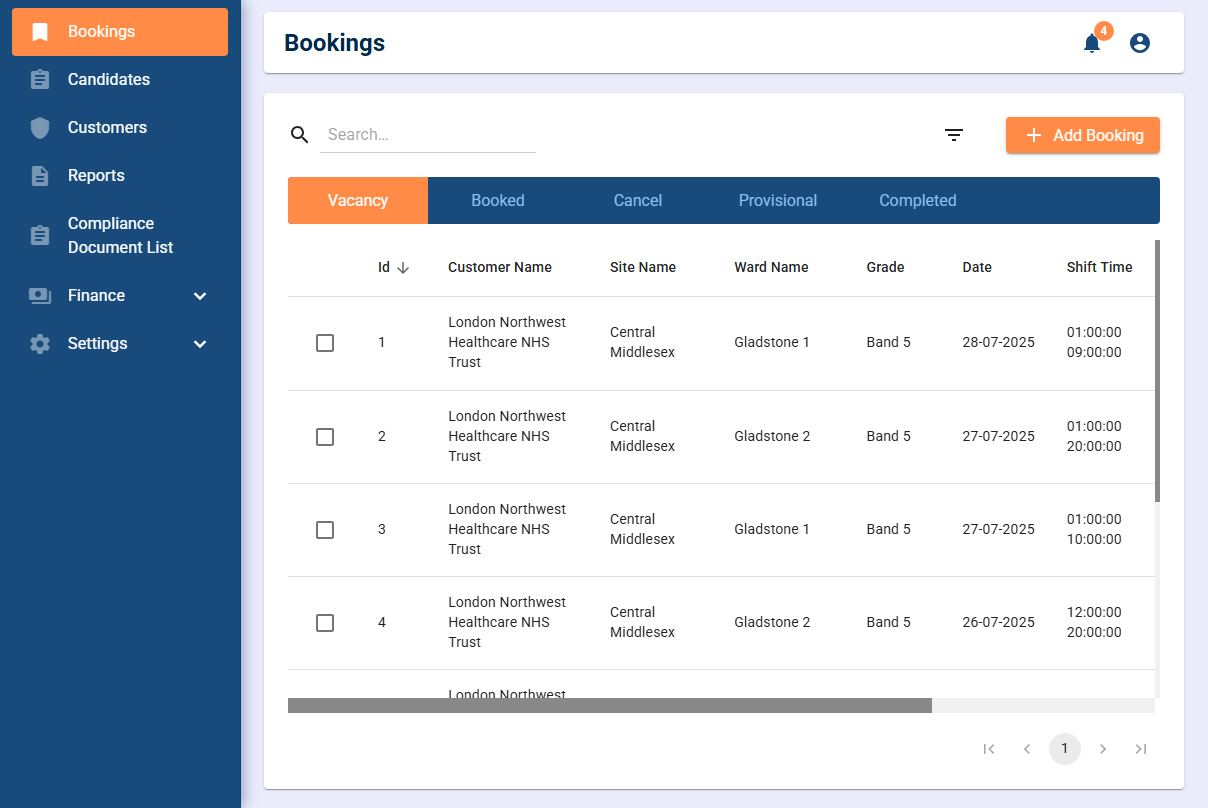This screenshot has width=1208, height=808.
Task: Click the Settings gear icon
Action: [40, 344]
